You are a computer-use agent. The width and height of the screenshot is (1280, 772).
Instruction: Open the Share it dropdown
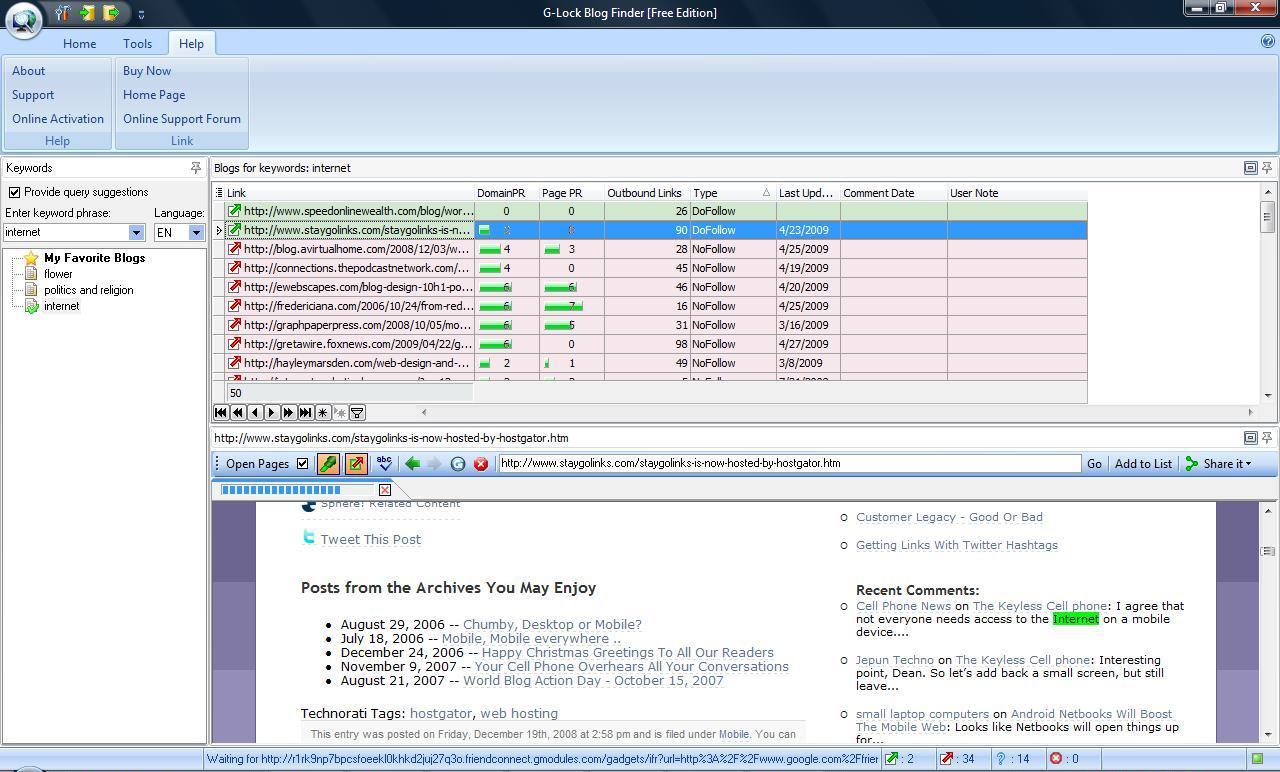coord(1218,464)
